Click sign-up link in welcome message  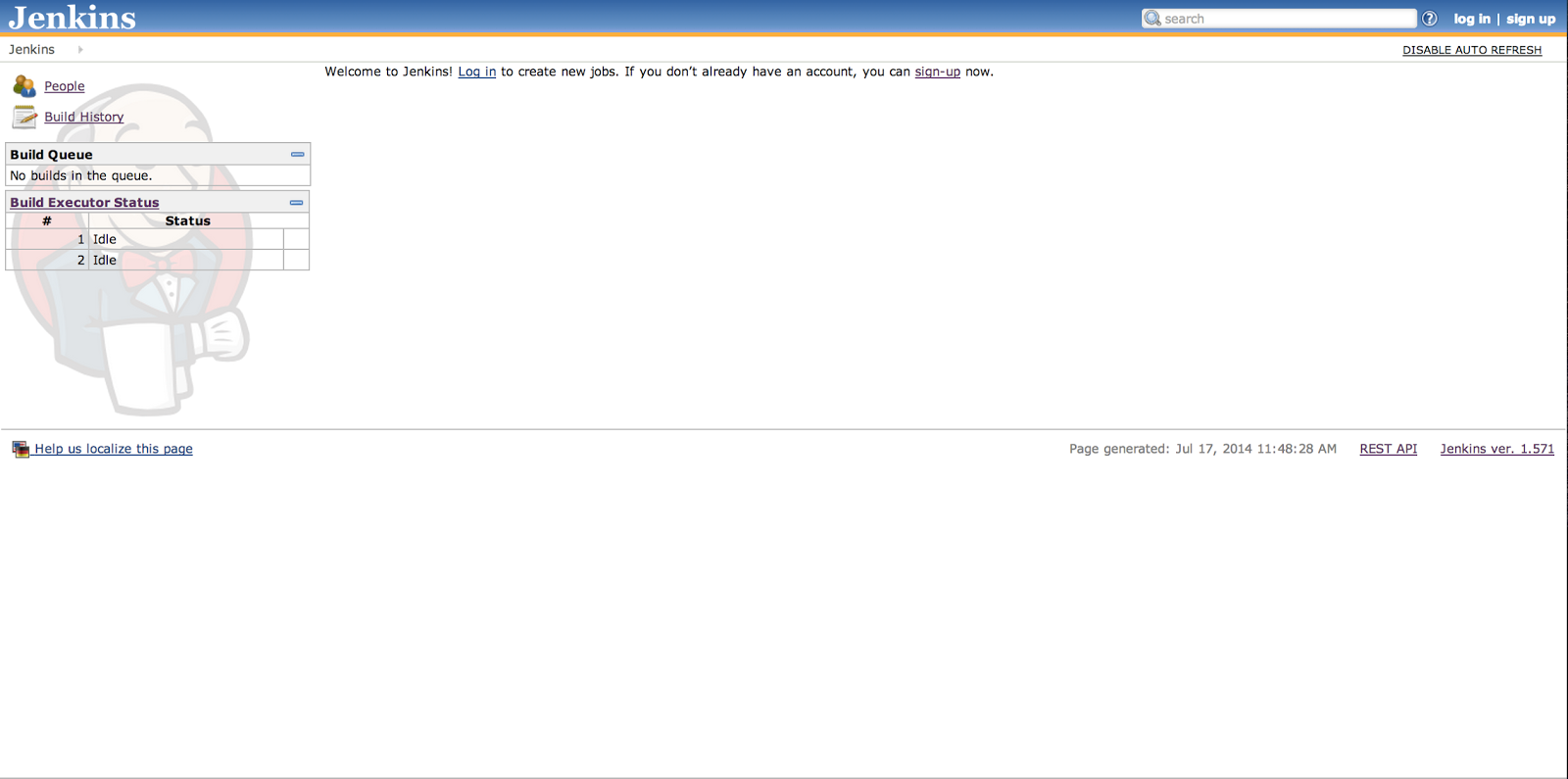coord(938,72)
